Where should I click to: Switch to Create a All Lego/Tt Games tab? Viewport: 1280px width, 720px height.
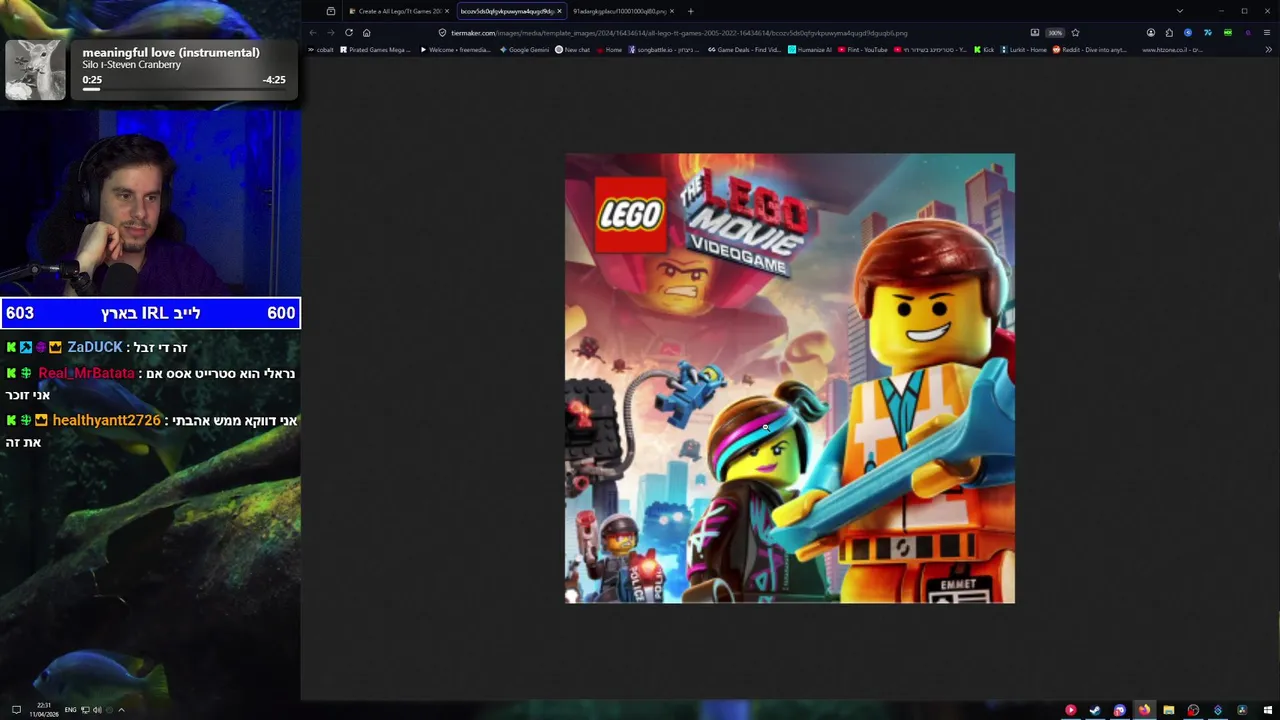[x=399, y=11]
